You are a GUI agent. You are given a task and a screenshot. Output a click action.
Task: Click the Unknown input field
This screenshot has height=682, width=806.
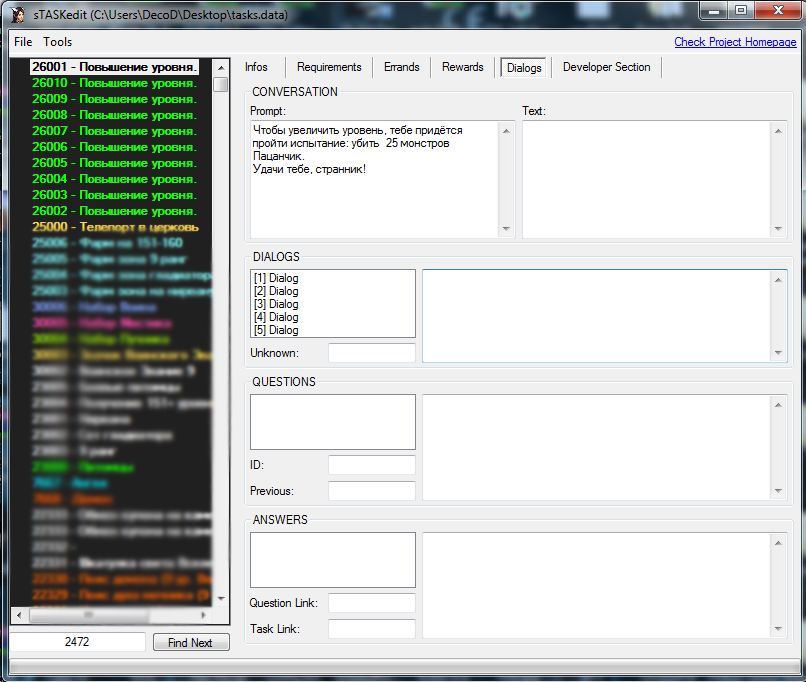pyautogui.click(x=371, y=353)
